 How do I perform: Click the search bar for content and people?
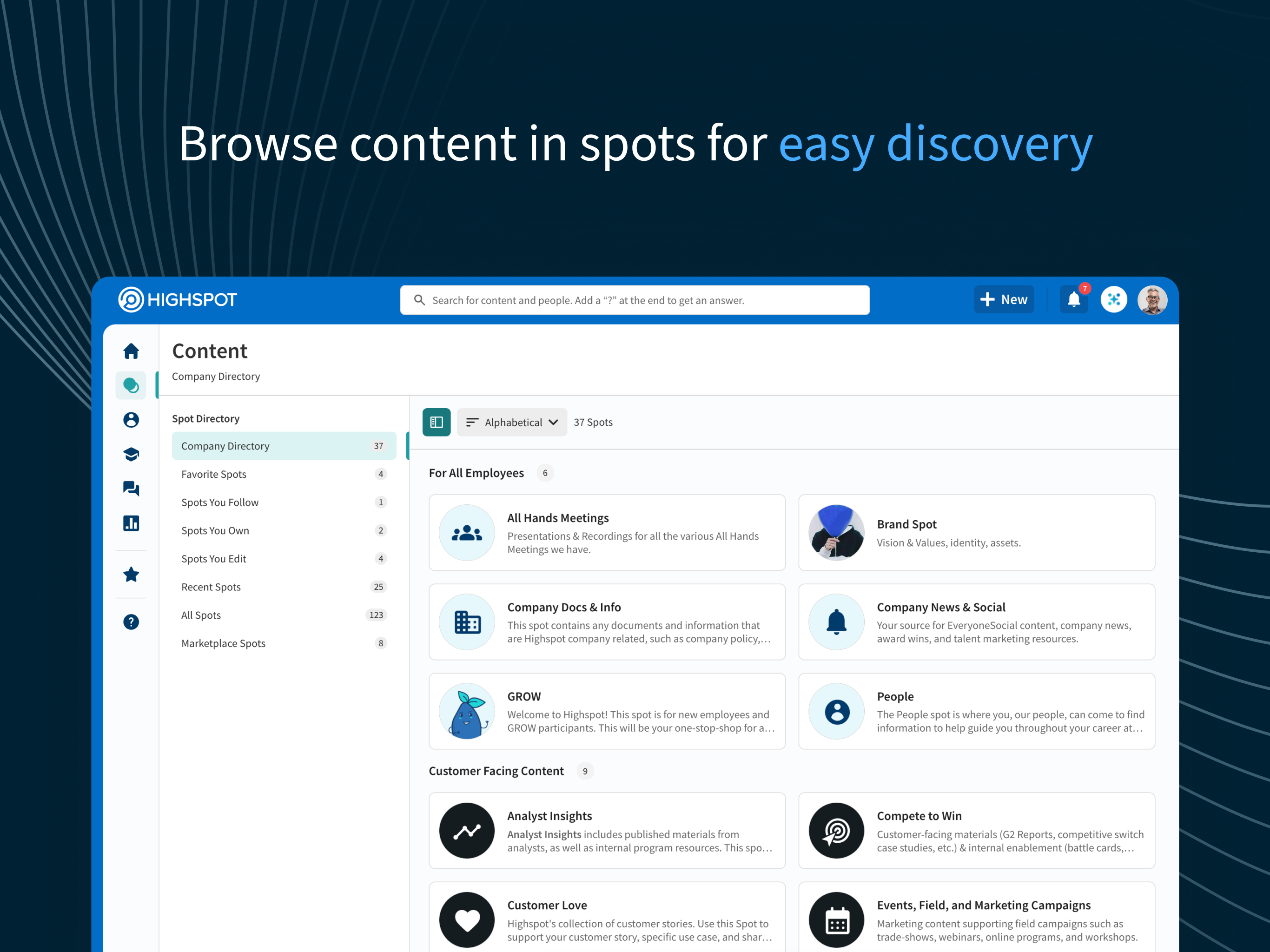pos(634,300)
